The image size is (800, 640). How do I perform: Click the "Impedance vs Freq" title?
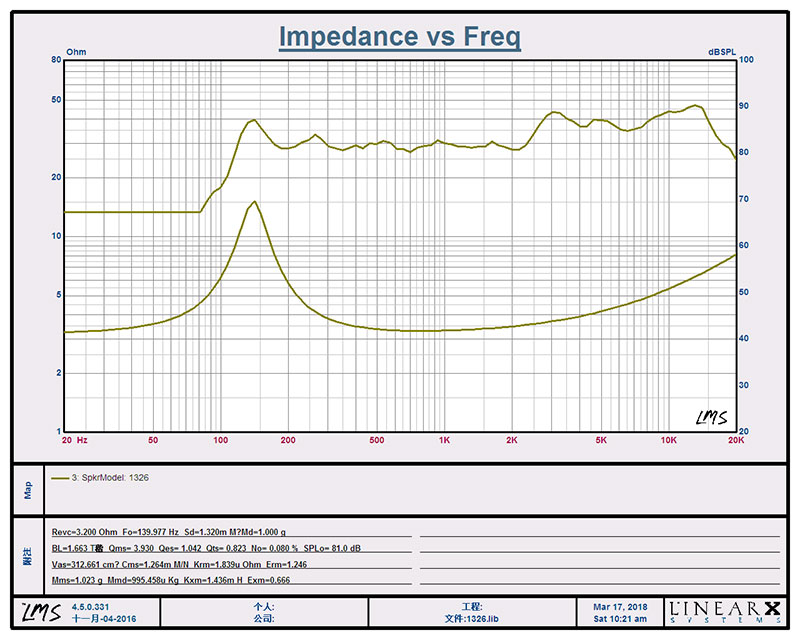(399, 37)
